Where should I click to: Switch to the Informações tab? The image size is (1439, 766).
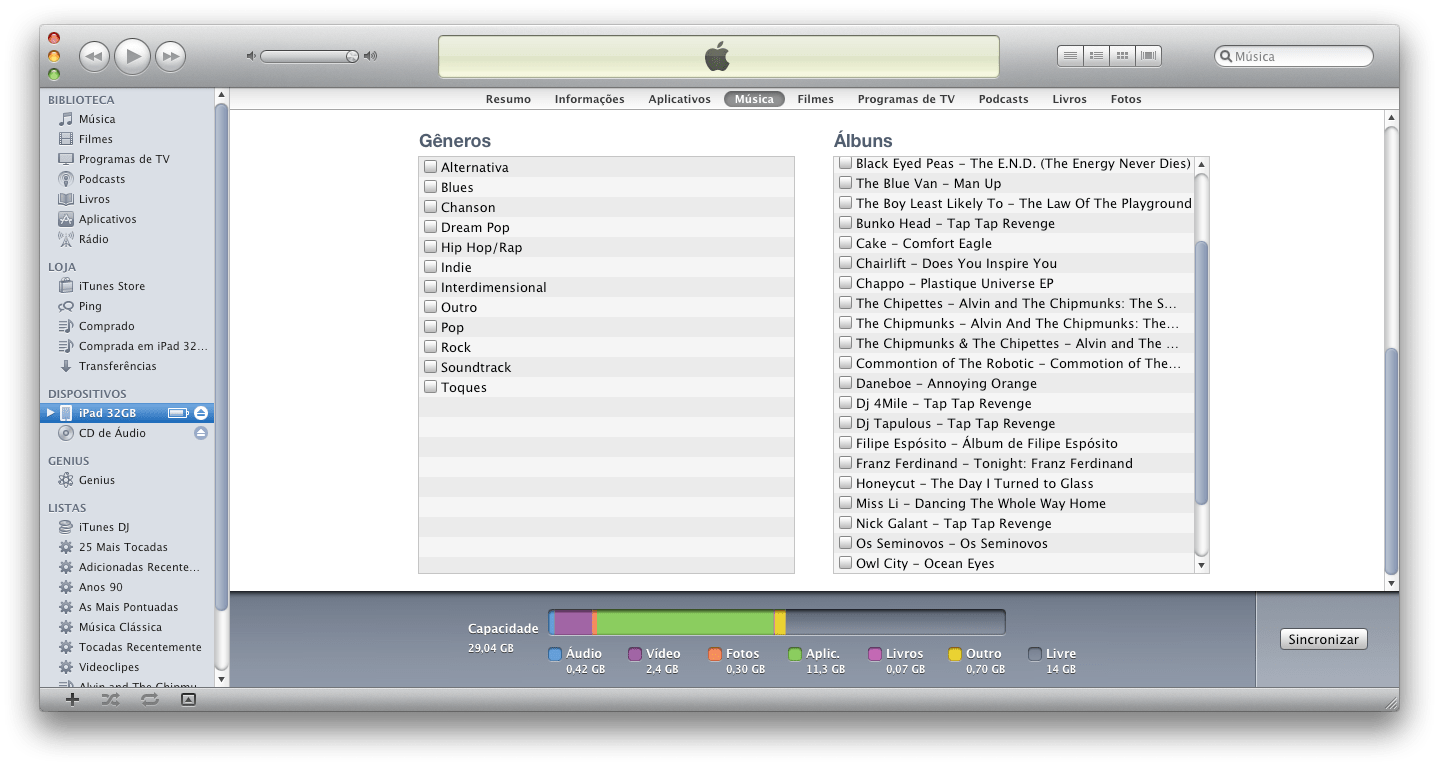[x=589, y=99]
